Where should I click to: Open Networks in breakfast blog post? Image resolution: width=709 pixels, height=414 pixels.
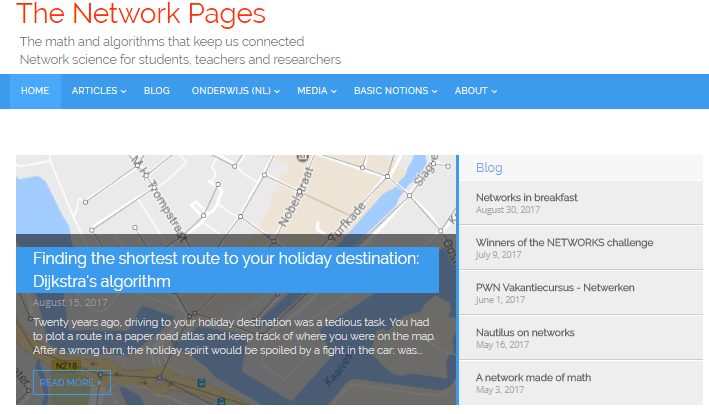coord(526,198)
